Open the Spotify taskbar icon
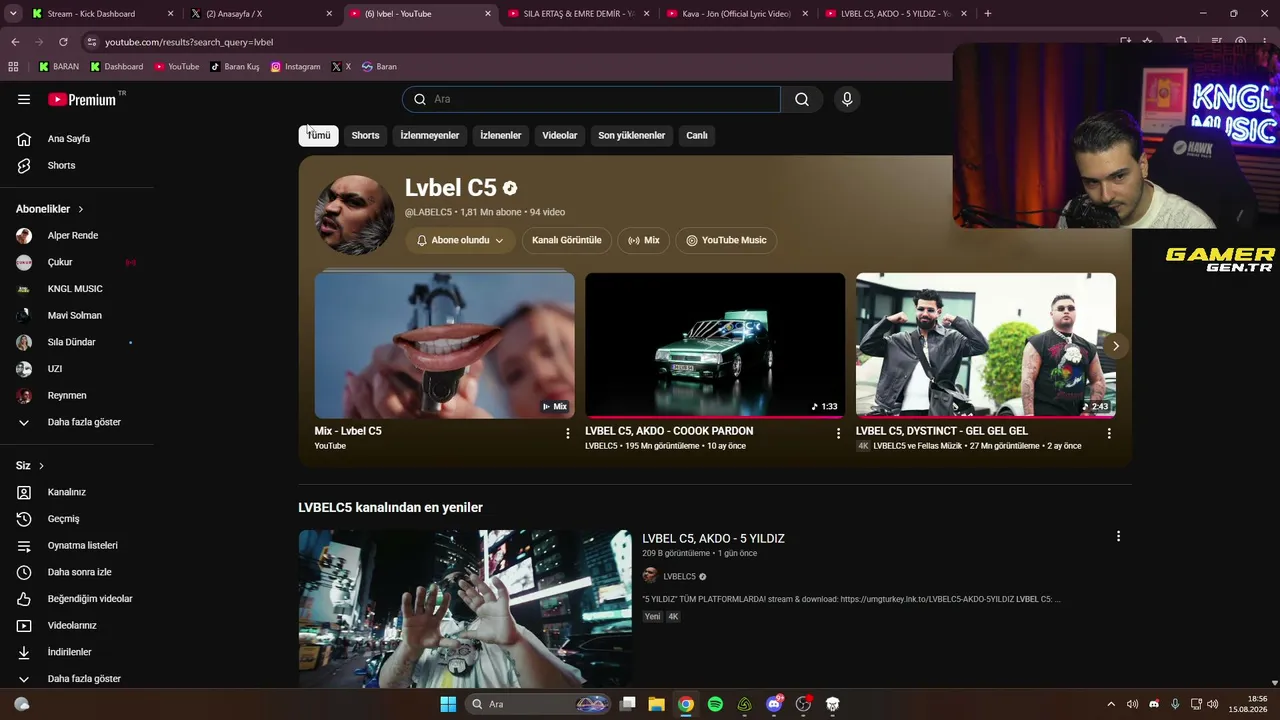The height and width of the screenshot is (720, 1280). click(x=715, y=704)
